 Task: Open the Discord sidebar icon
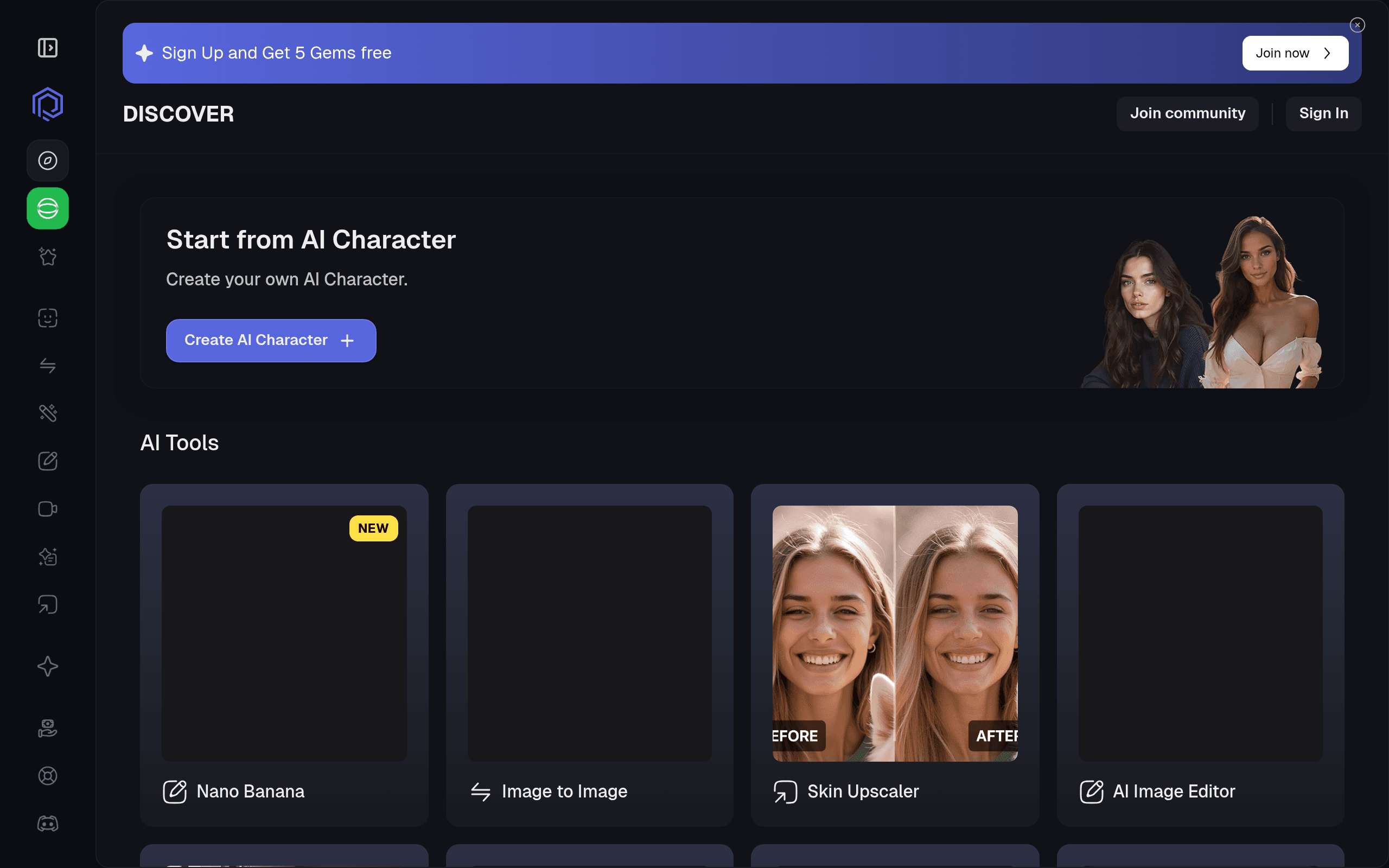(48, 824)
